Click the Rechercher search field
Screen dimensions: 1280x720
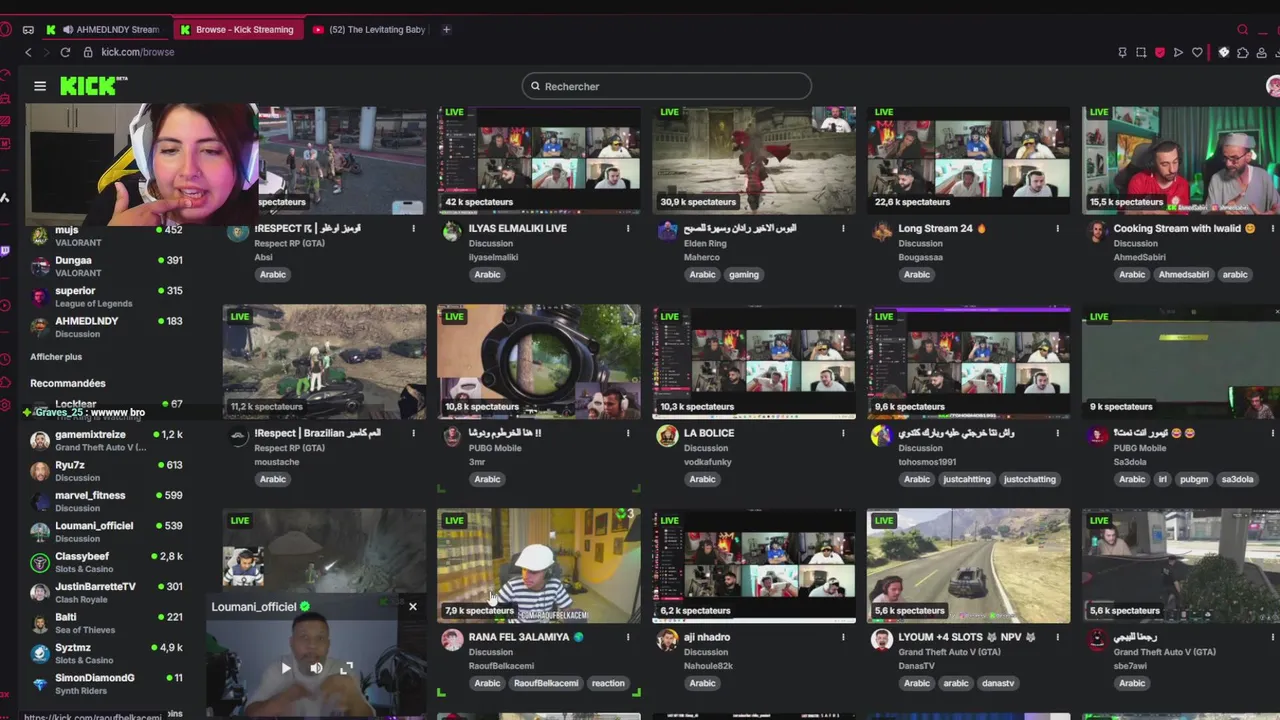[666, 86]
